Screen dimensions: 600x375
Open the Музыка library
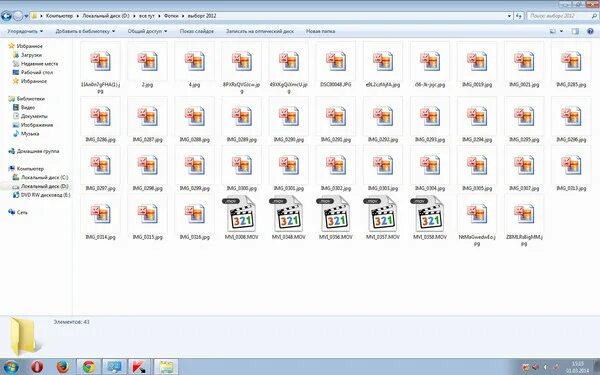tap(30, 134)
